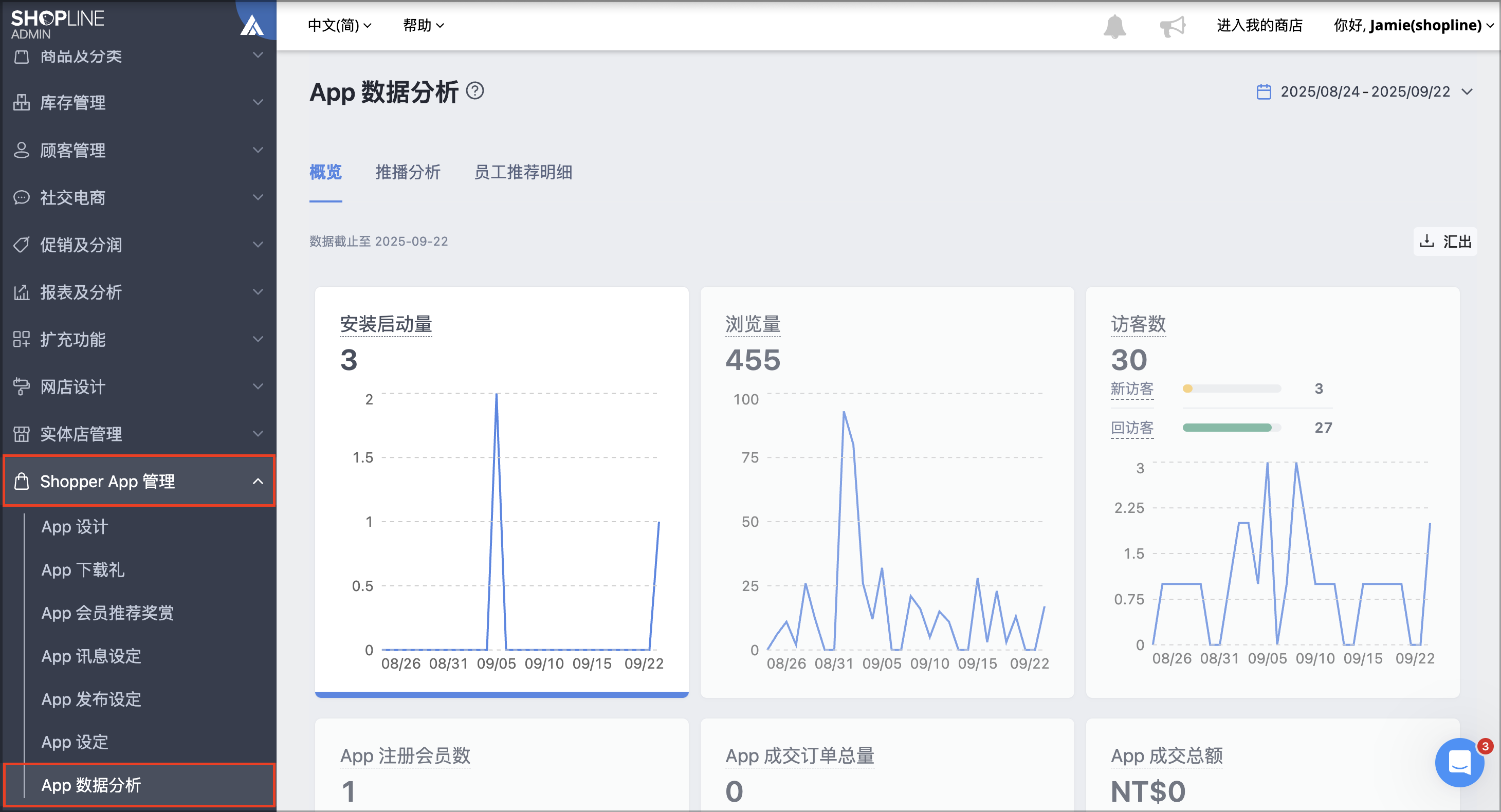The image size is (1501, 812).
Task: Click the NT$0 total amount value
Action: [x=1148, y=791]
